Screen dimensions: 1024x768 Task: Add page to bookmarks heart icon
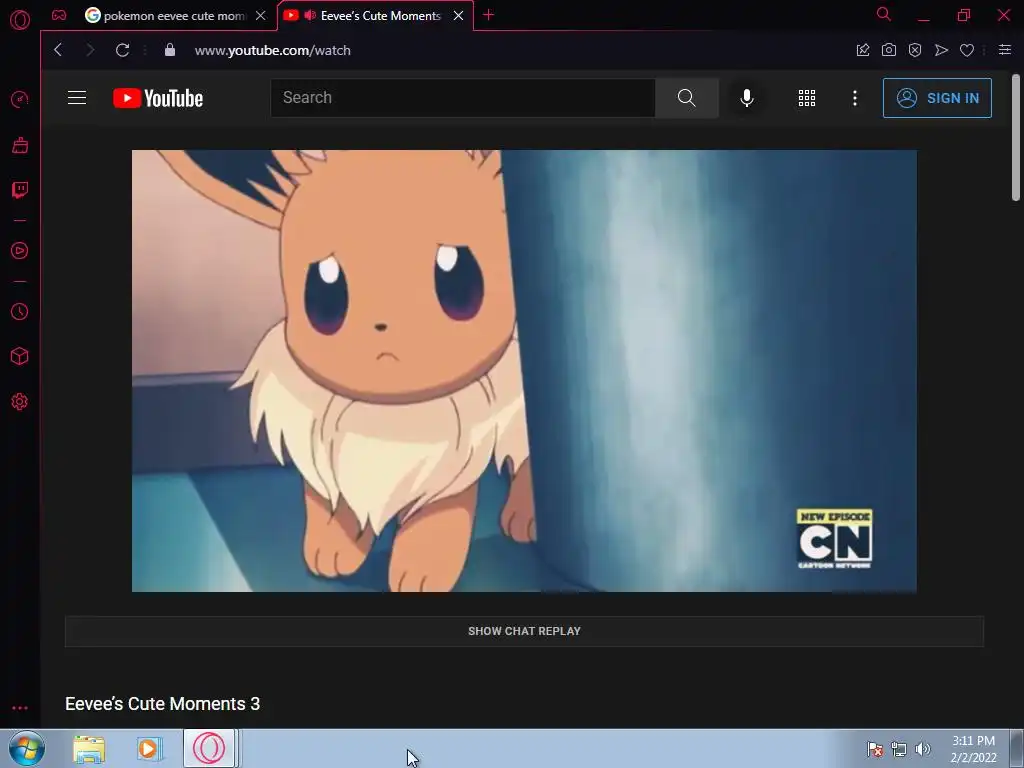[967, 50]
